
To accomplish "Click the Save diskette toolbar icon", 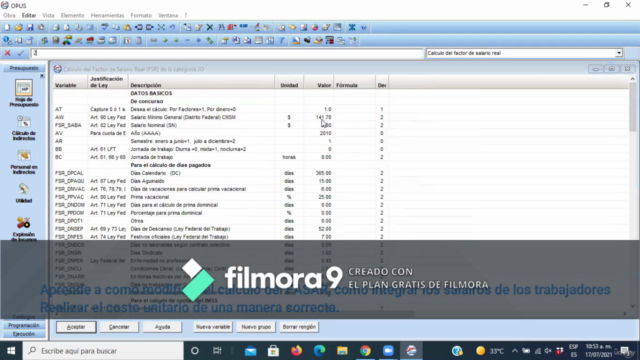I will (30, 27).
